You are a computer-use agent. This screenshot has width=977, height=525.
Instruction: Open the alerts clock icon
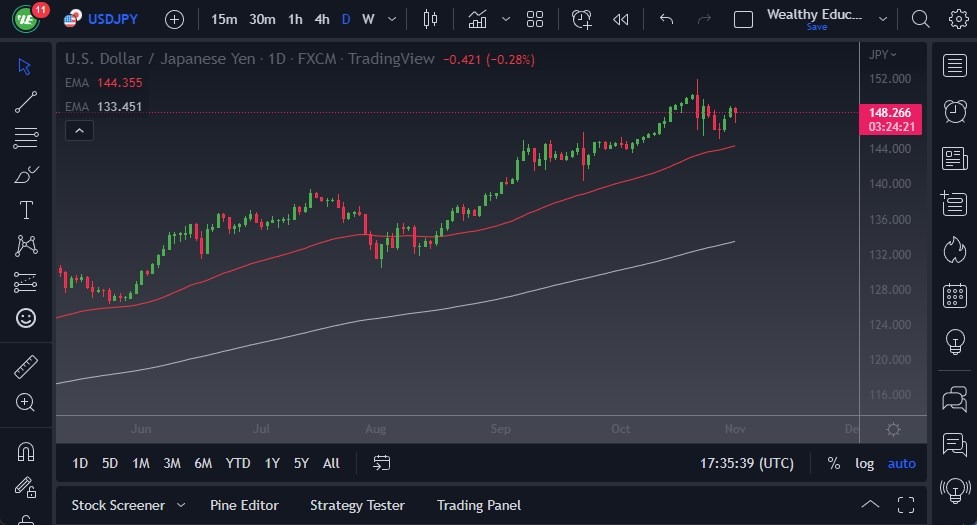954,110
